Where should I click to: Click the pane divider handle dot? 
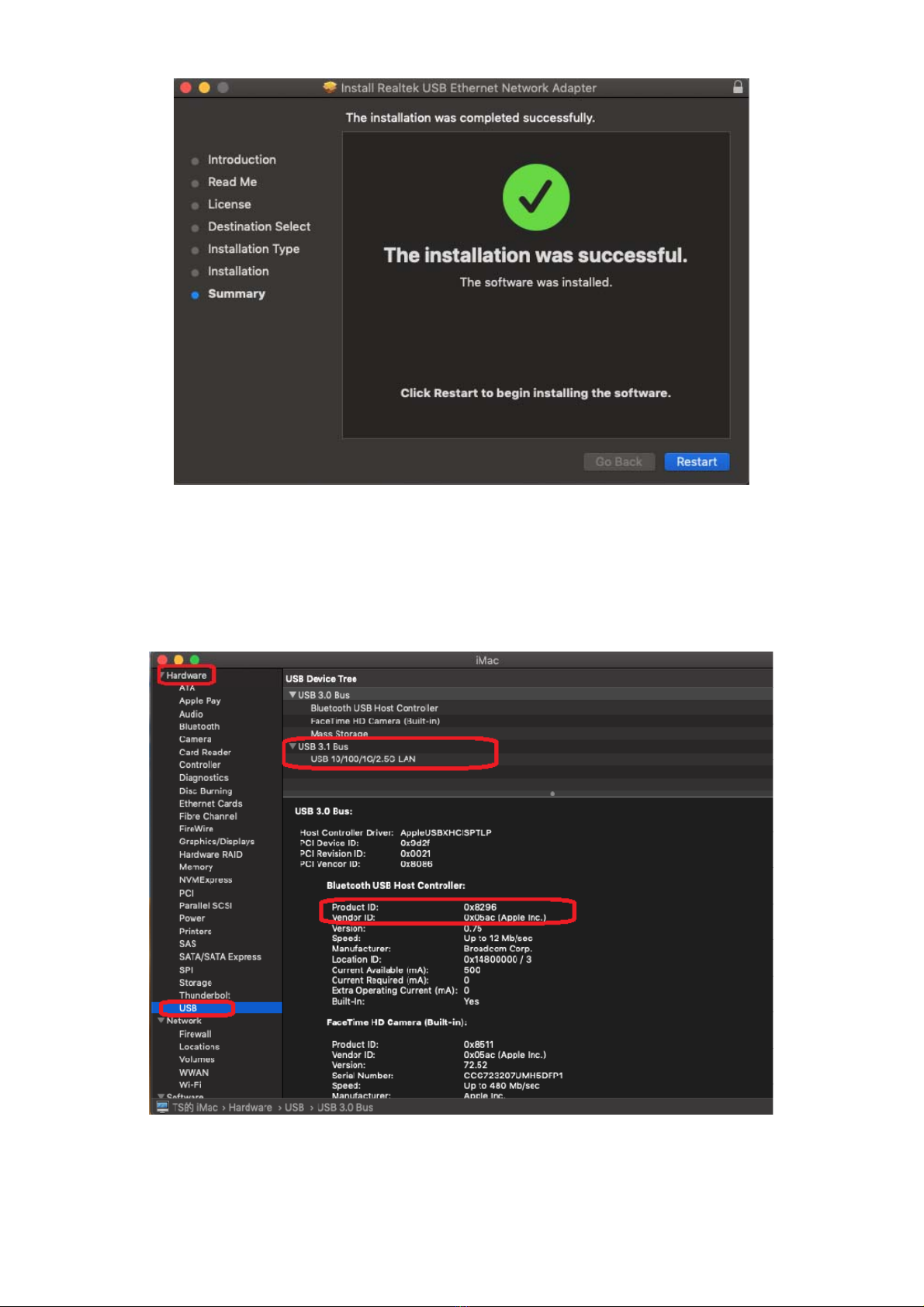552,794
